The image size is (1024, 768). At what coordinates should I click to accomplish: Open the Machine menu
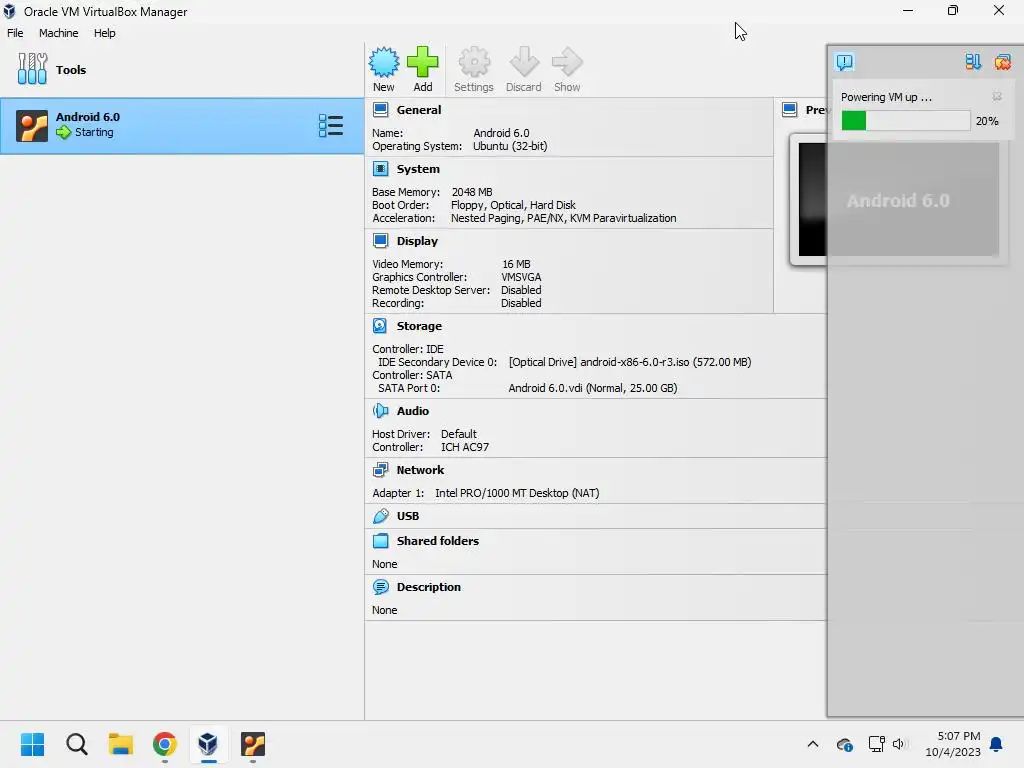click(59, 33)
